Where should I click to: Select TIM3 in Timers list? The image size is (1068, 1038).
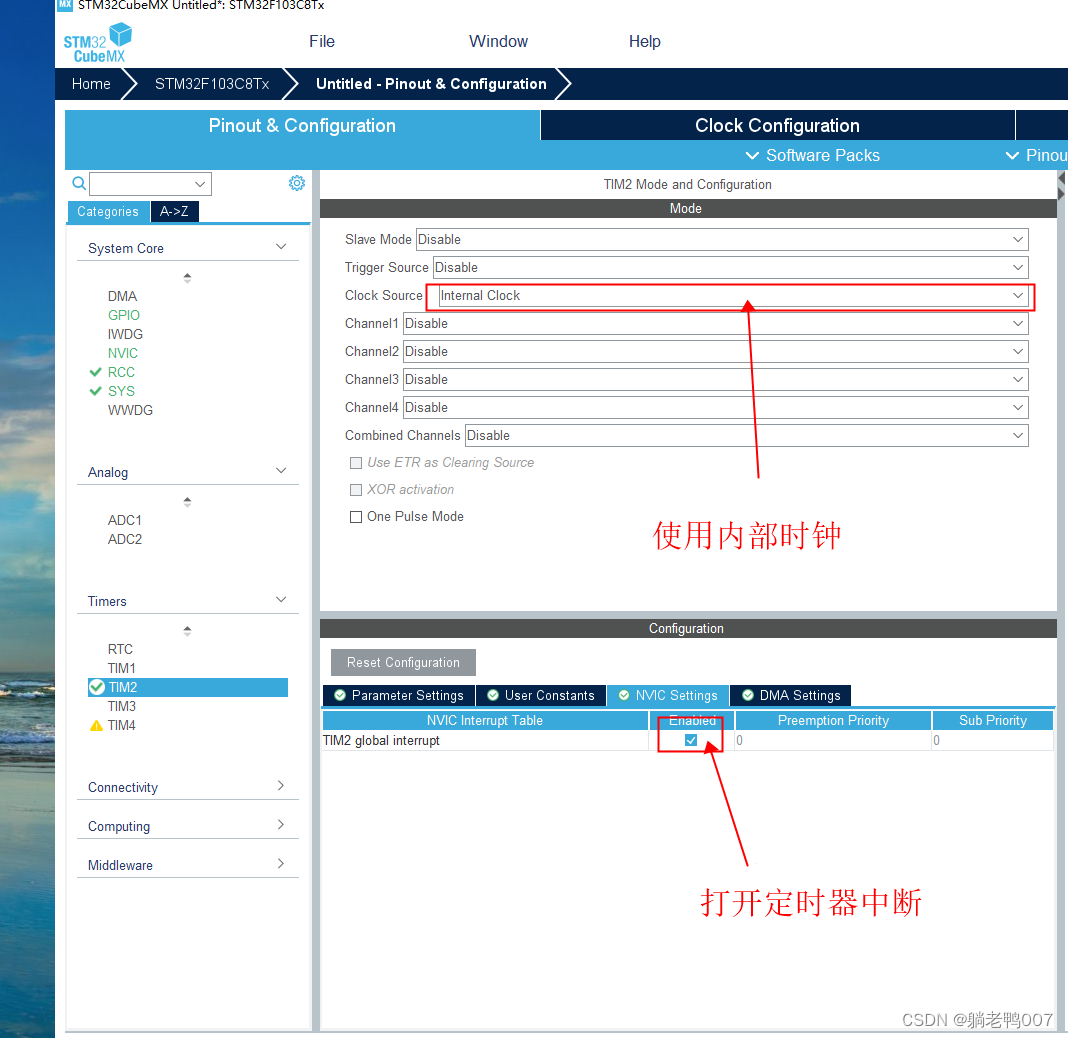click(122, 706)
